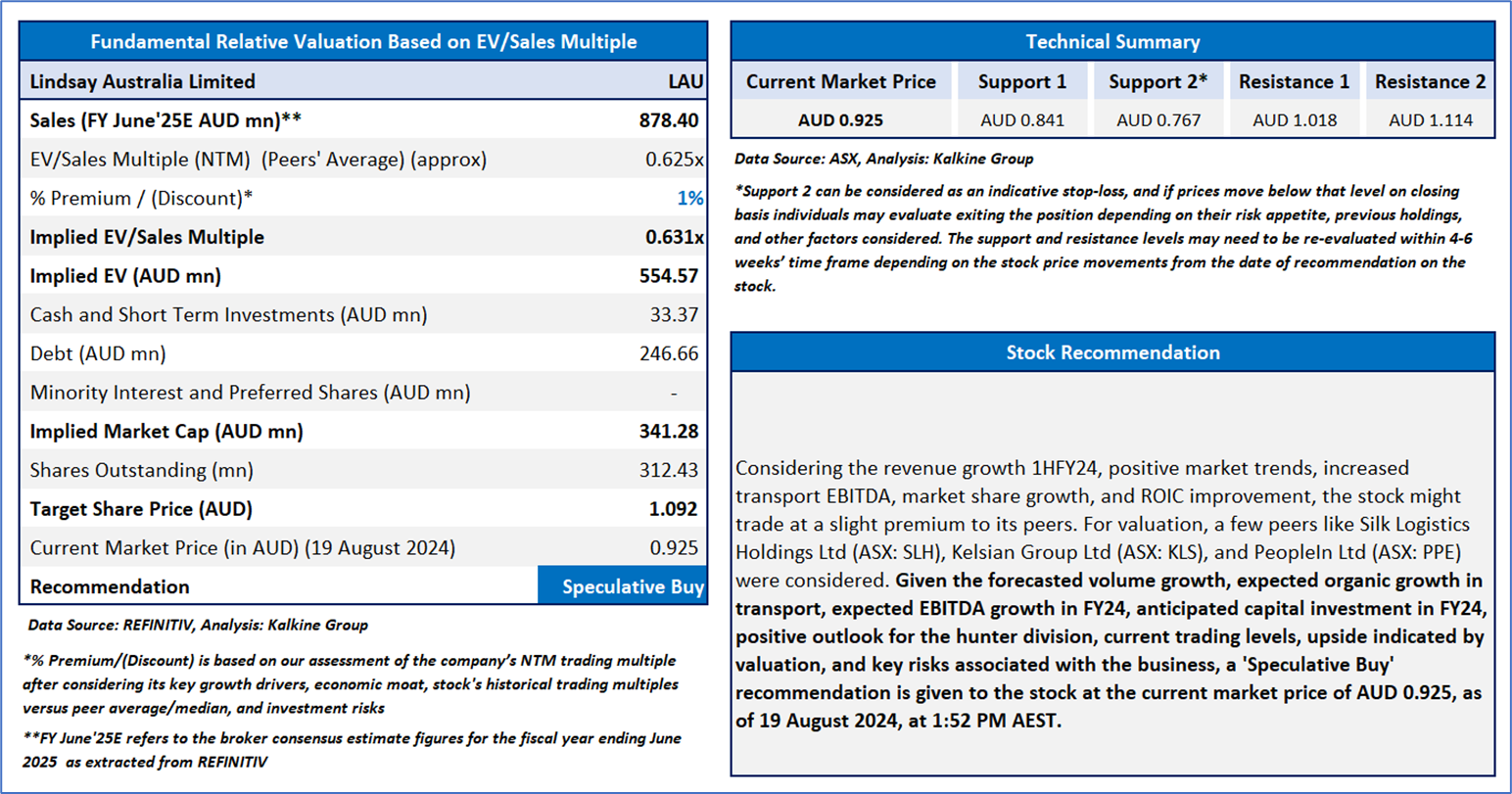Select the 'EV/Sales Multiple (NTM) (Peers' Average)' label

coord(258,160)
